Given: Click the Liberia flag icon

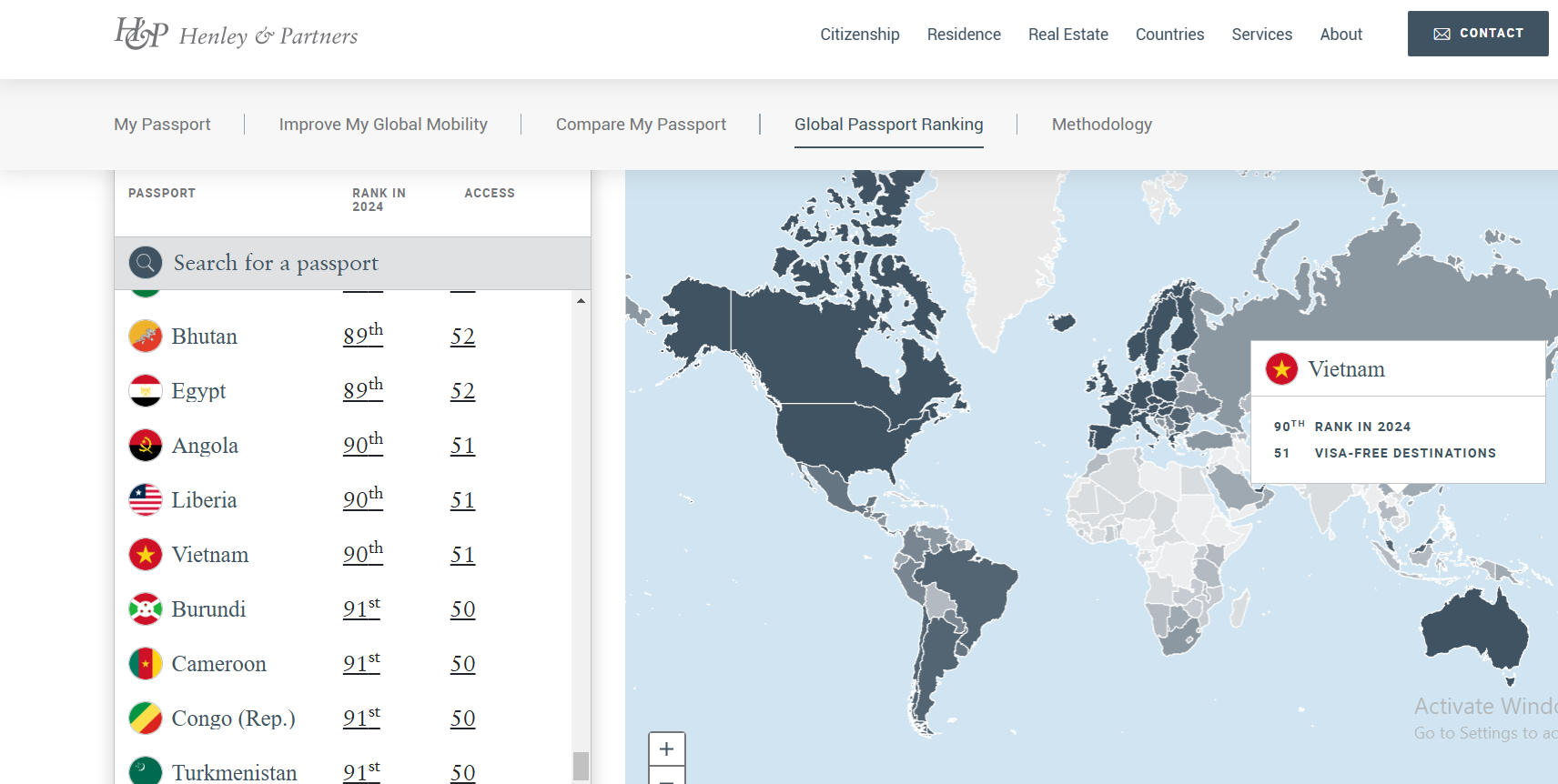Looking at the screenshot, I should [x=146, y=500].
